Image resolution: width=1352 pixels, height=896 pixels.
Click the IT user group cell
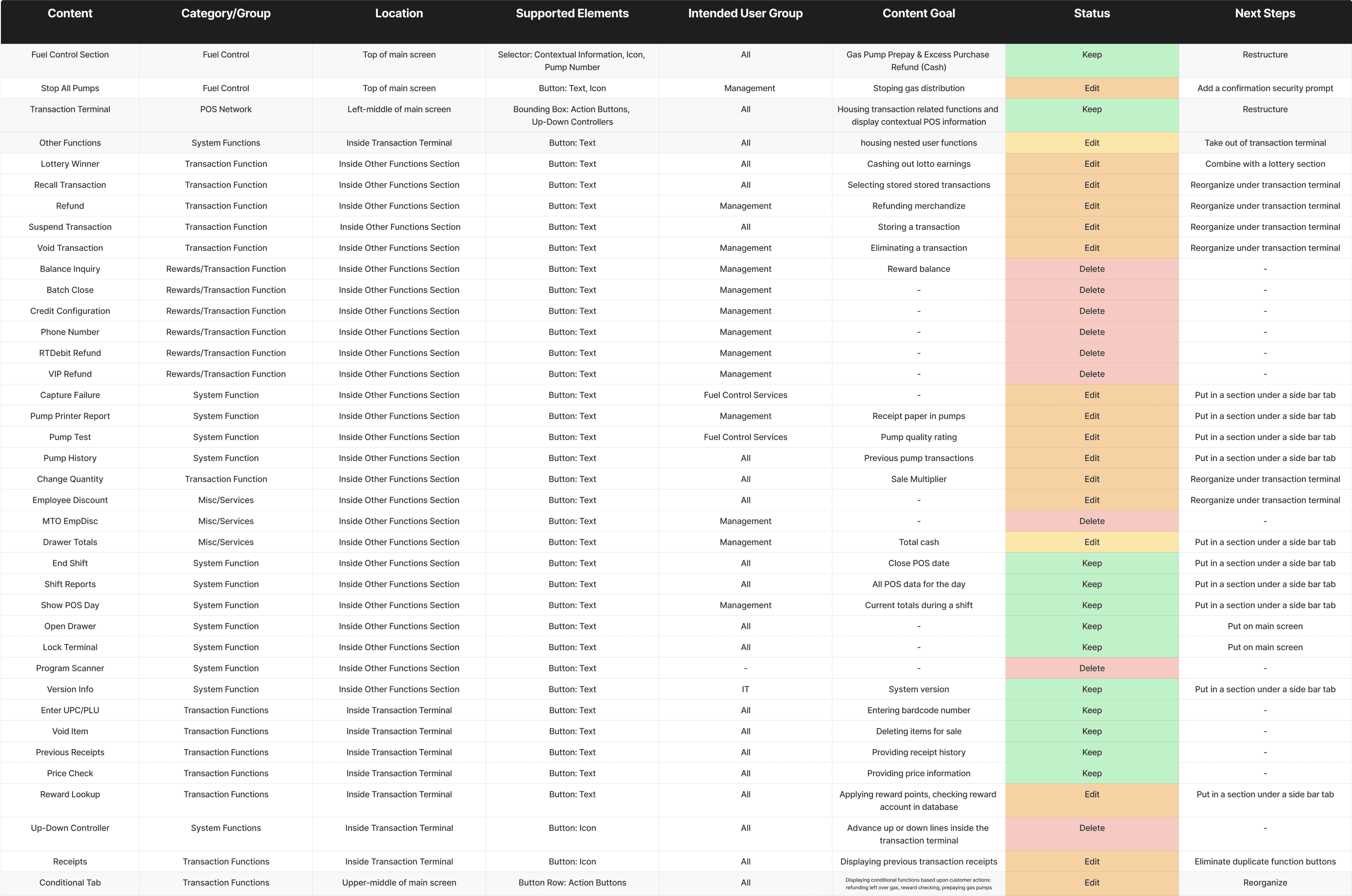(x=746, y=690)
